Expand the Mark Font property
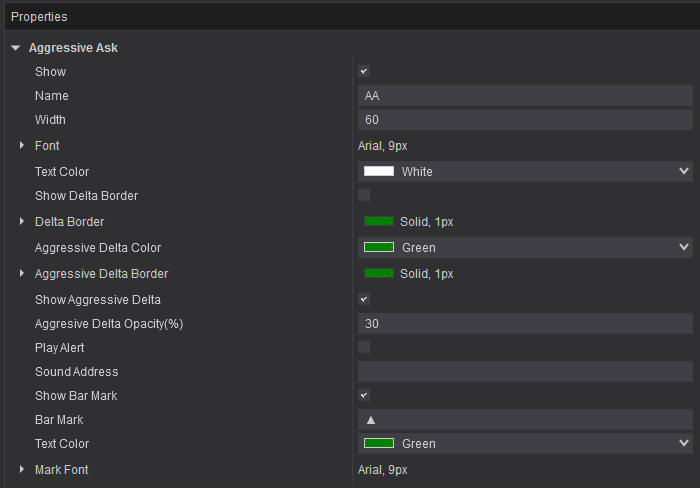 click(x=22, y=469)
